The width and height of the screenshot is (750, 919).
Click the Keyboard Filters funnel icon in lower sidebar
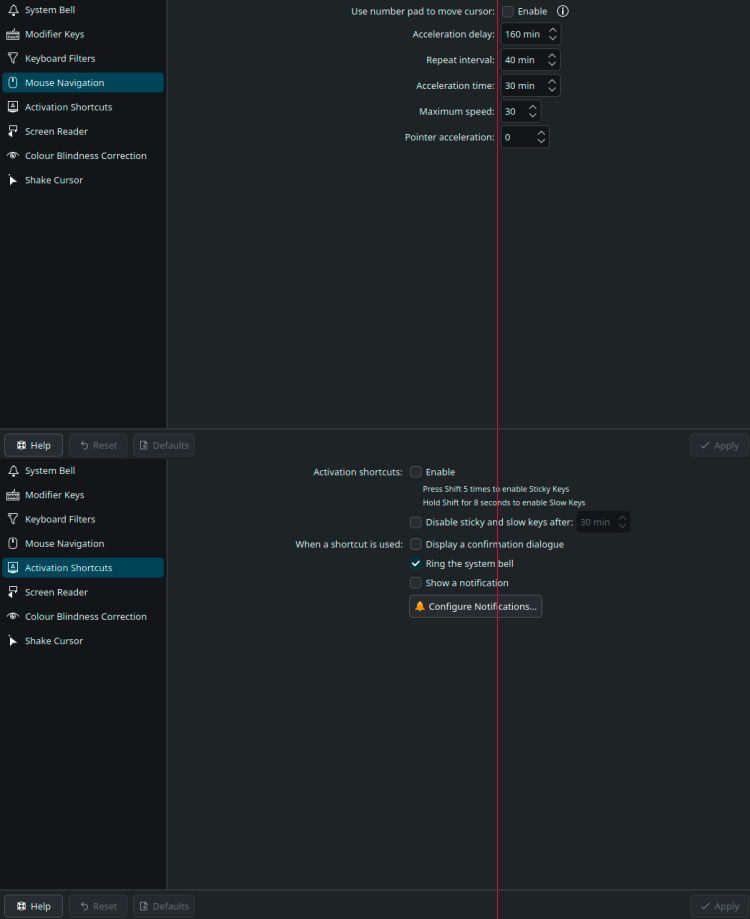[13, 520]
